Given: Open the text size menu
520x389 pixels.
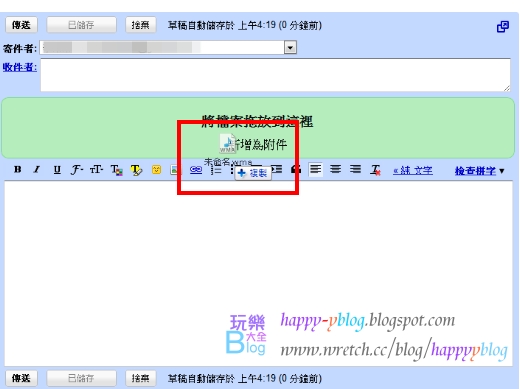Looking at the screenshot, I should click(x=96, y=170).
